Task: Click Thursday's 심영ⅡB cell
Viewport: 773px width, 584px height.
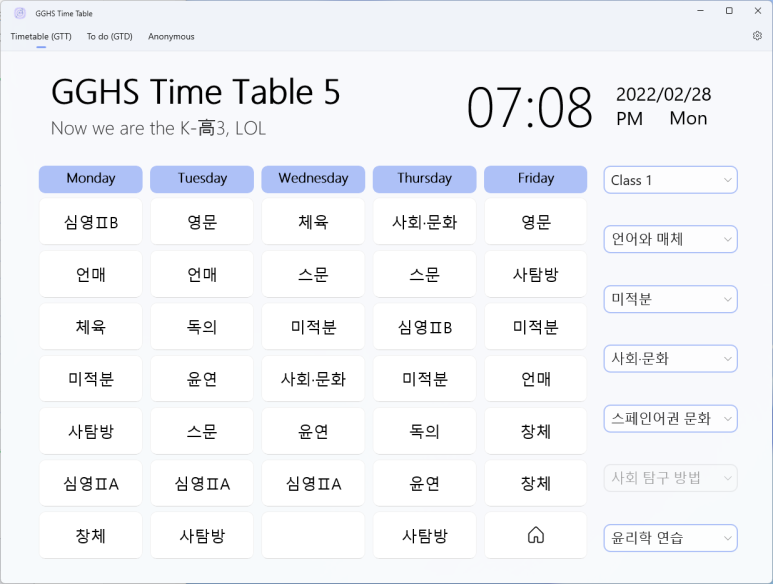Action: pyautogui.click(x=424, y=326)
